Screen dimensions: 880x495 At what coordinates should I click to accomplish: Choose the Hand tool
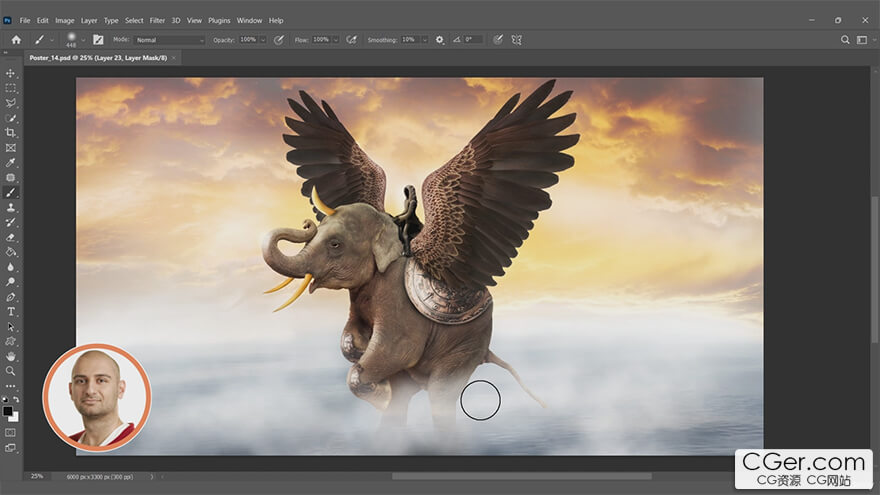tap(11, 355)
